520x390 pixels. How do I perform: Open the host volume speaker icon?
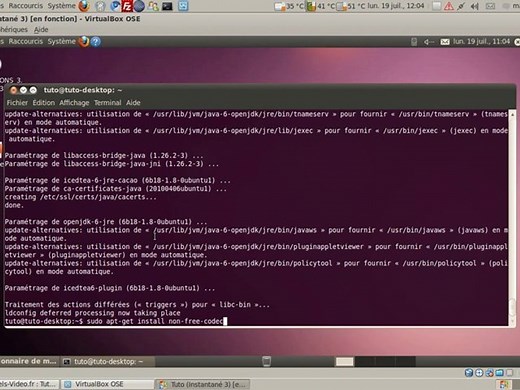(x=475, y=6)
